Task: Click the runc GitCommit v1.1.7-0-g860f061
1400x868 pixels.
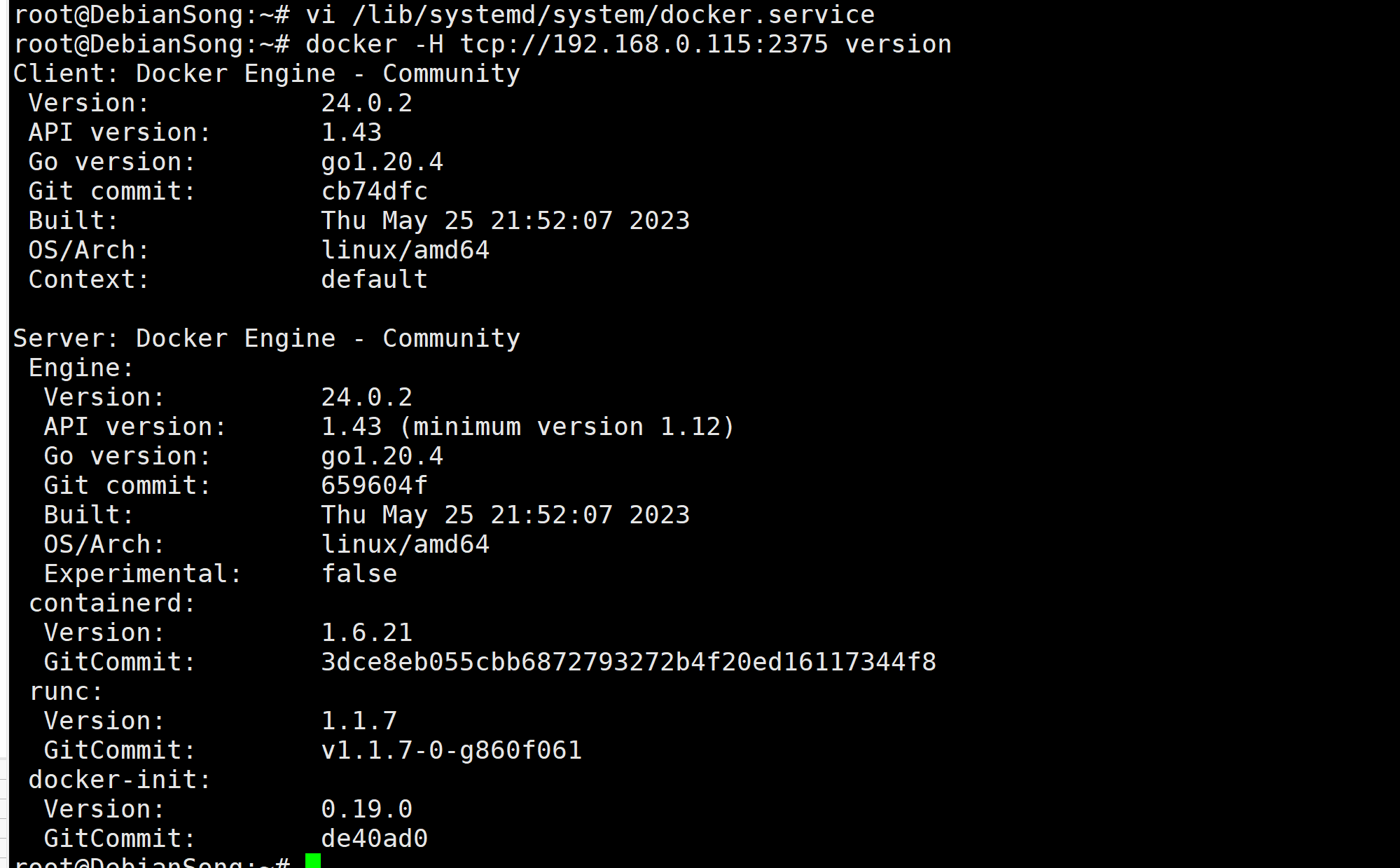Action: (x=451, y=750)
